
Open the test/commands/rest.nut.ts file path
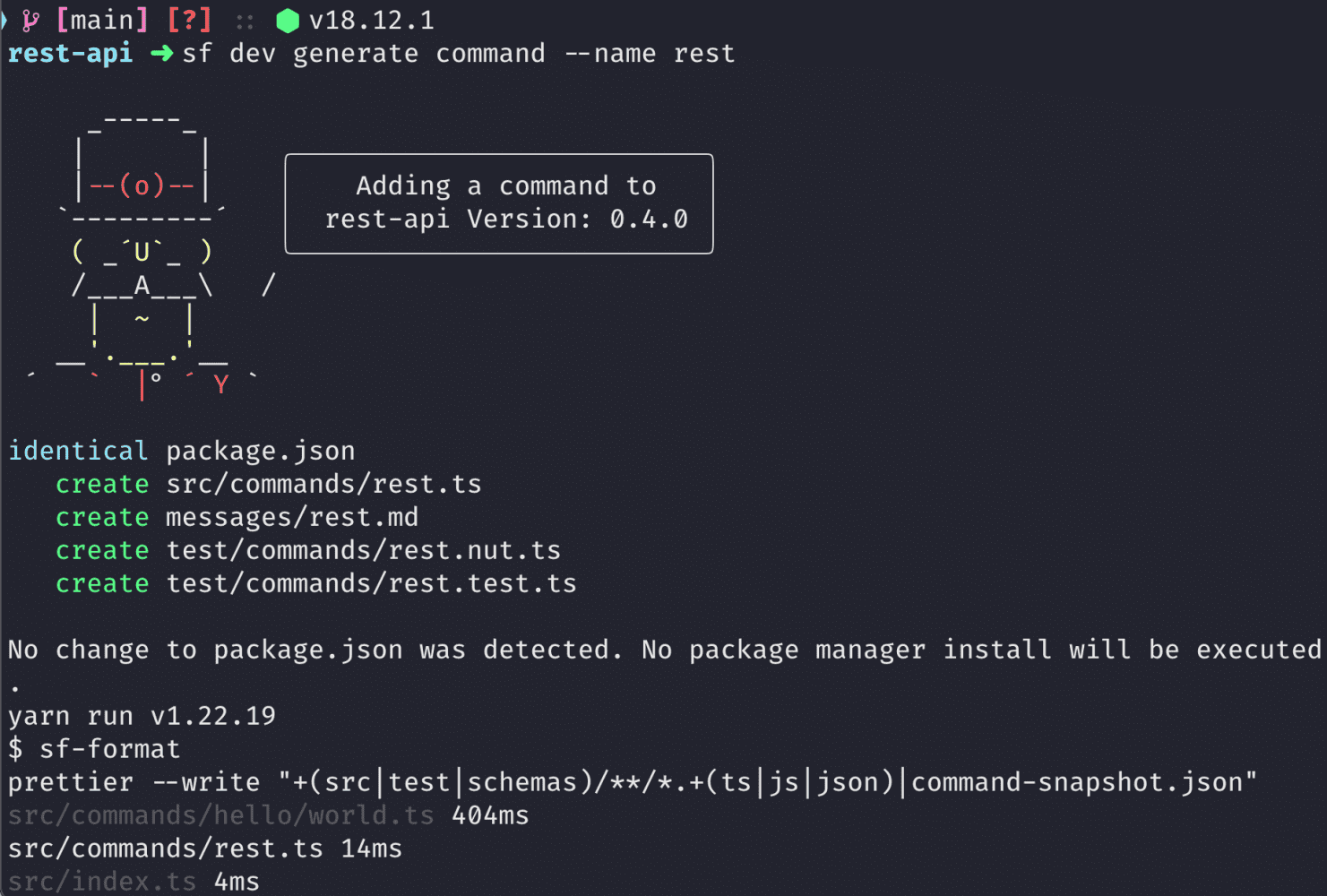pos(363,550)
